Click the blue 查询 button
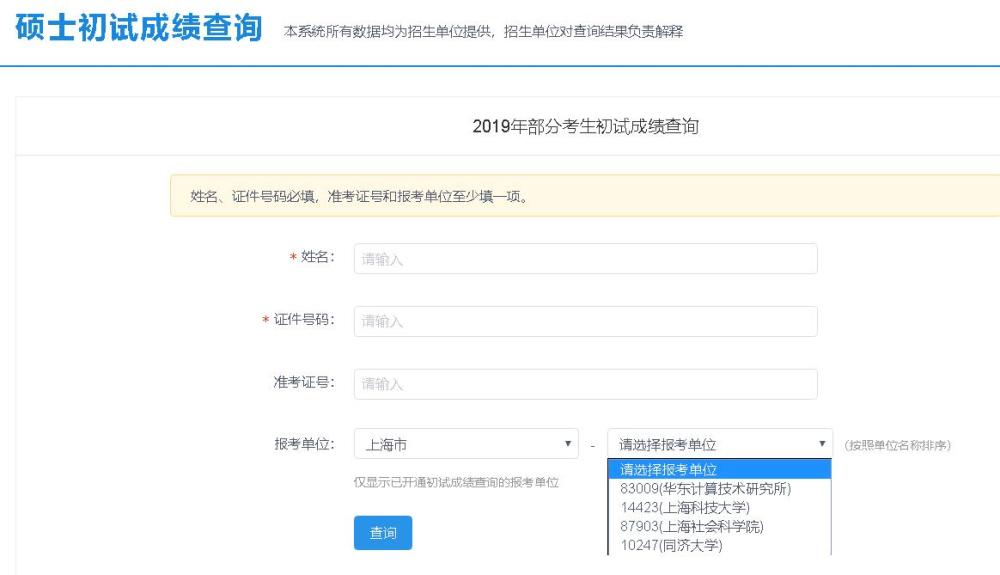 [383, 533]
